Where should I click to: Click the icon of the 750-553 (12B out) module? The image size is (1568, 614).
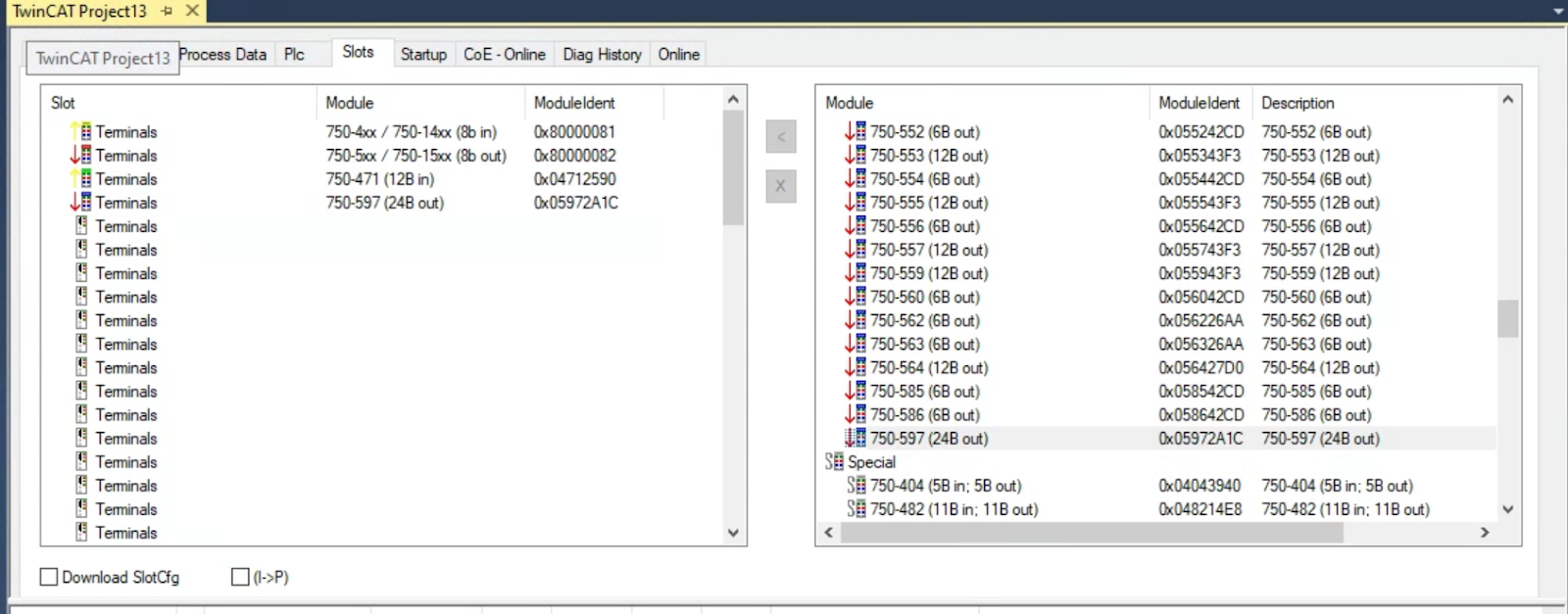856,155
